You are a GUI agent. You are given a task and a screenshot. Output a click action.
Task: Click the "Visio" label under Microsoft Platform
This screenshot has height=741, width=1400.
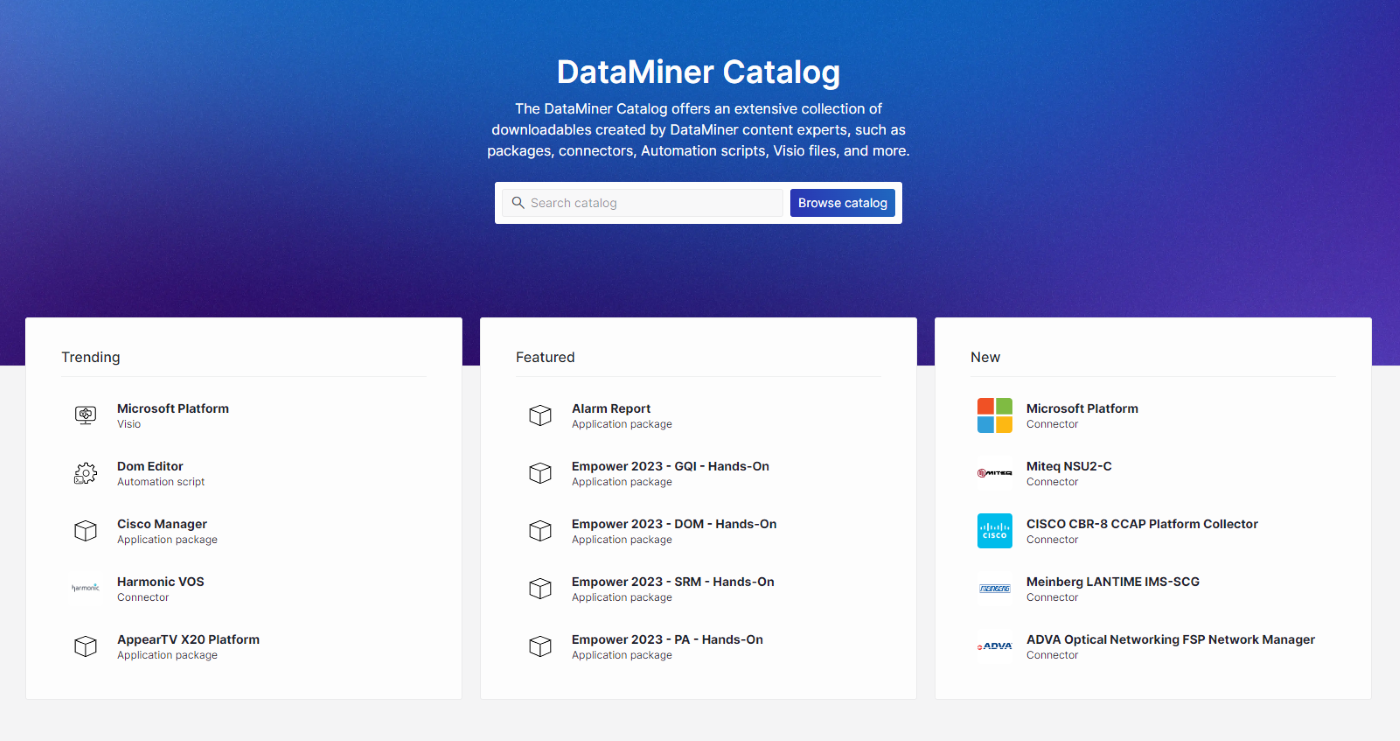point(129,424)
